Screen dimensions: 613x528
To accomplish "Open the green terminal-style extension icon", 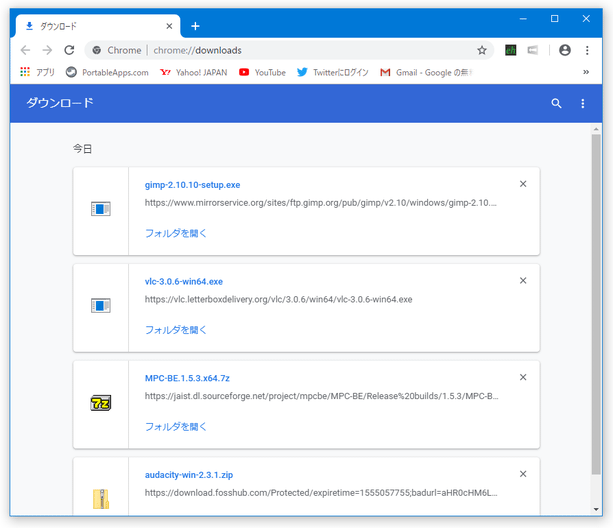I will (511, 50).
